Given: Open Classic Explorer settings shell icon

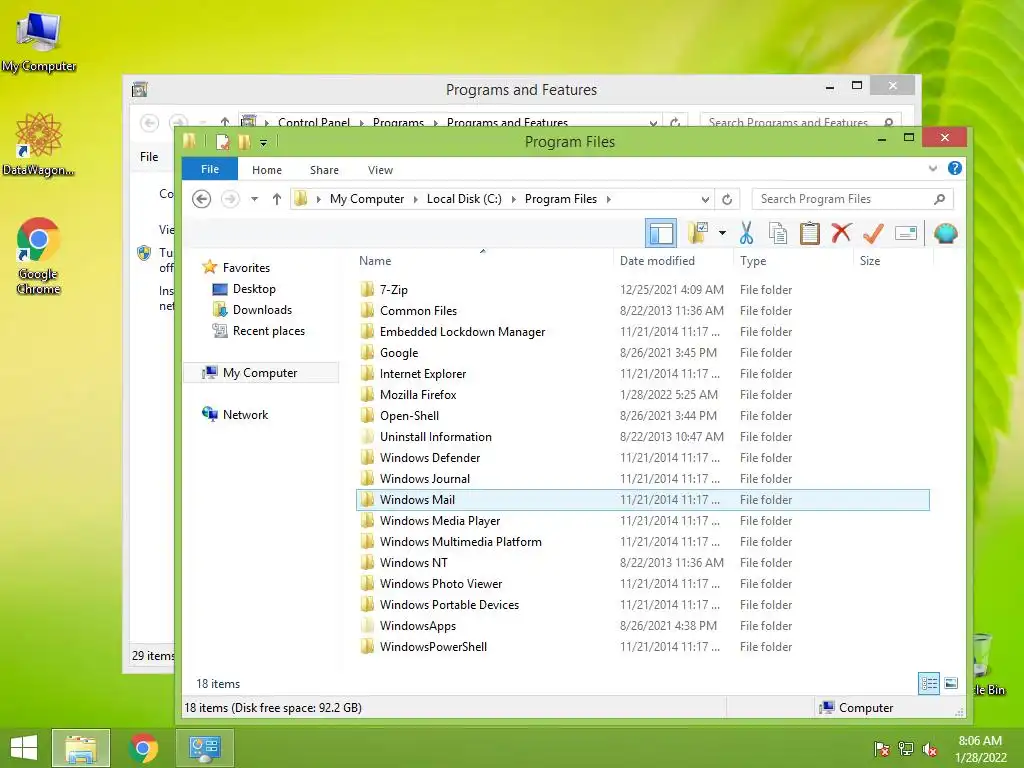Looking at the screenshot, I should point(946,233).
